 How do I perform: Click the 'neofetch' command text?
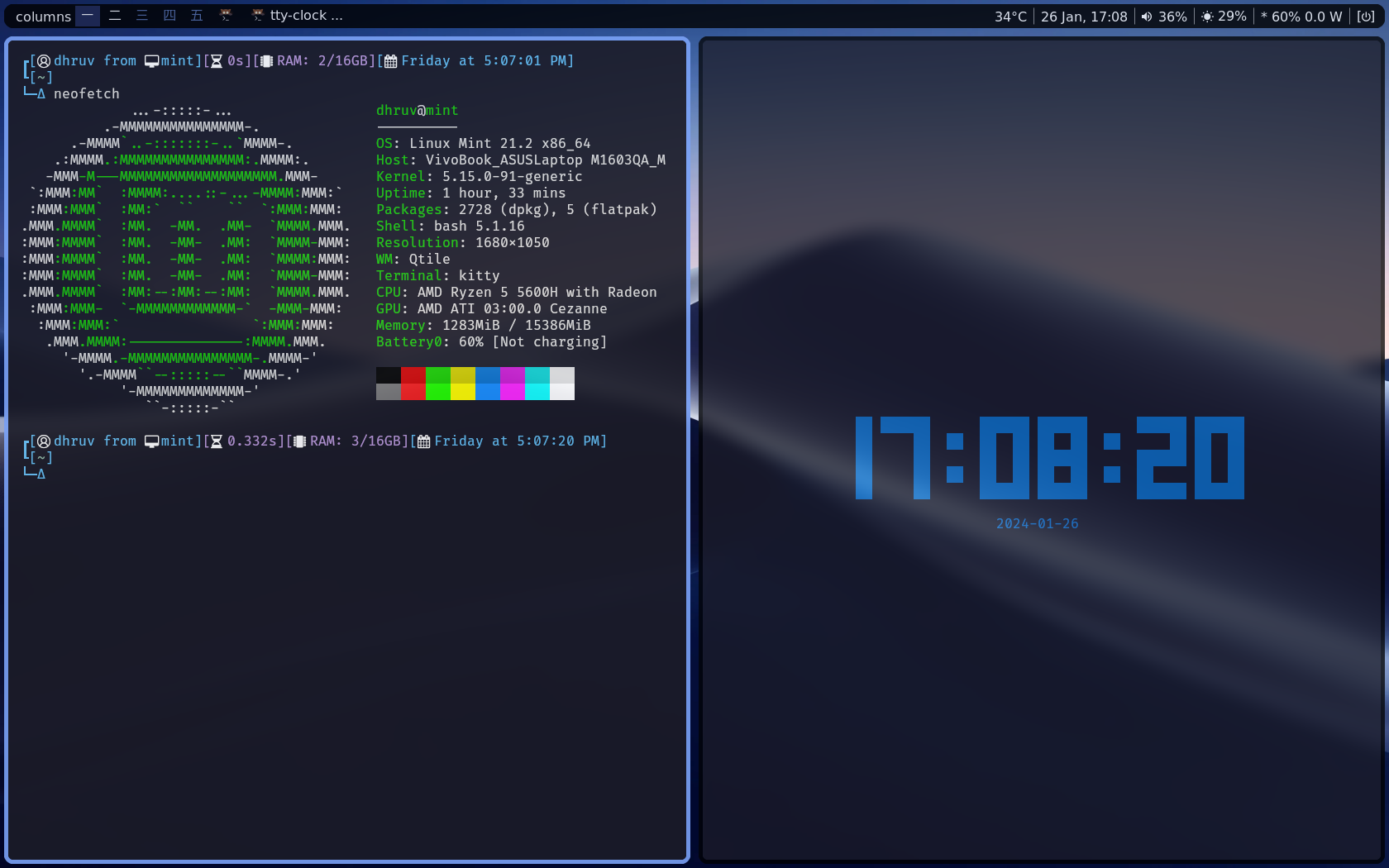click(x=87, y=93)
